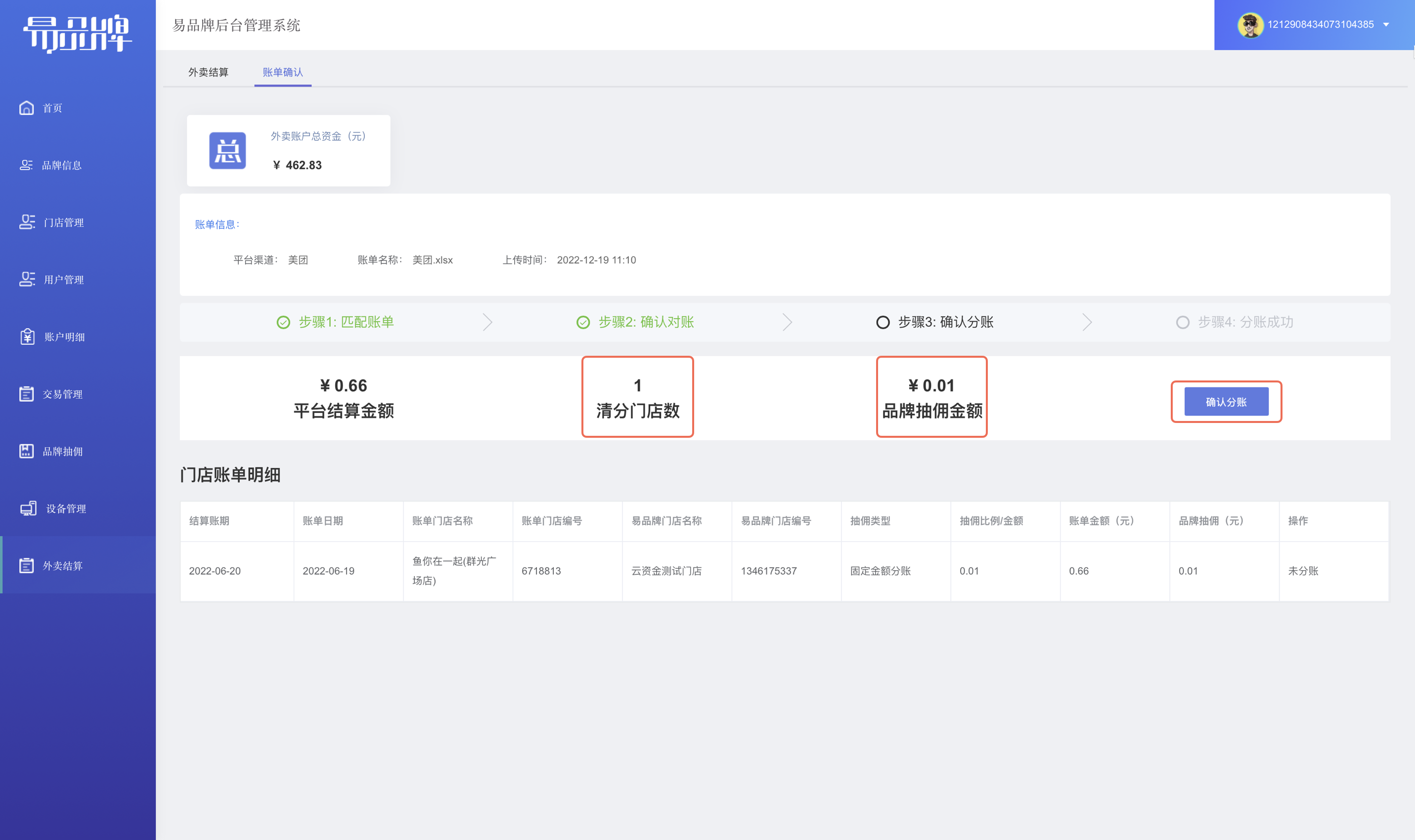The image size is (1415, 840).
Task: Switch to the 外卖结算 tab
Action: pos(208,73)
